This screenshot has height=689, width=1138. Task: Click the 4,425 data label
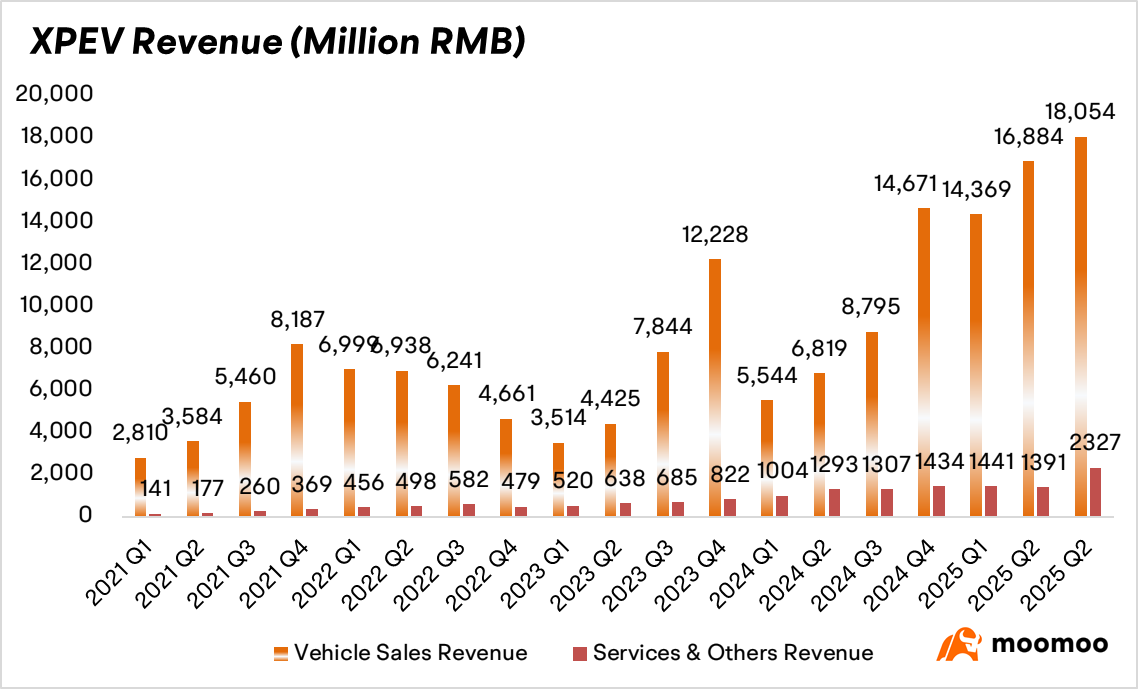610,398
